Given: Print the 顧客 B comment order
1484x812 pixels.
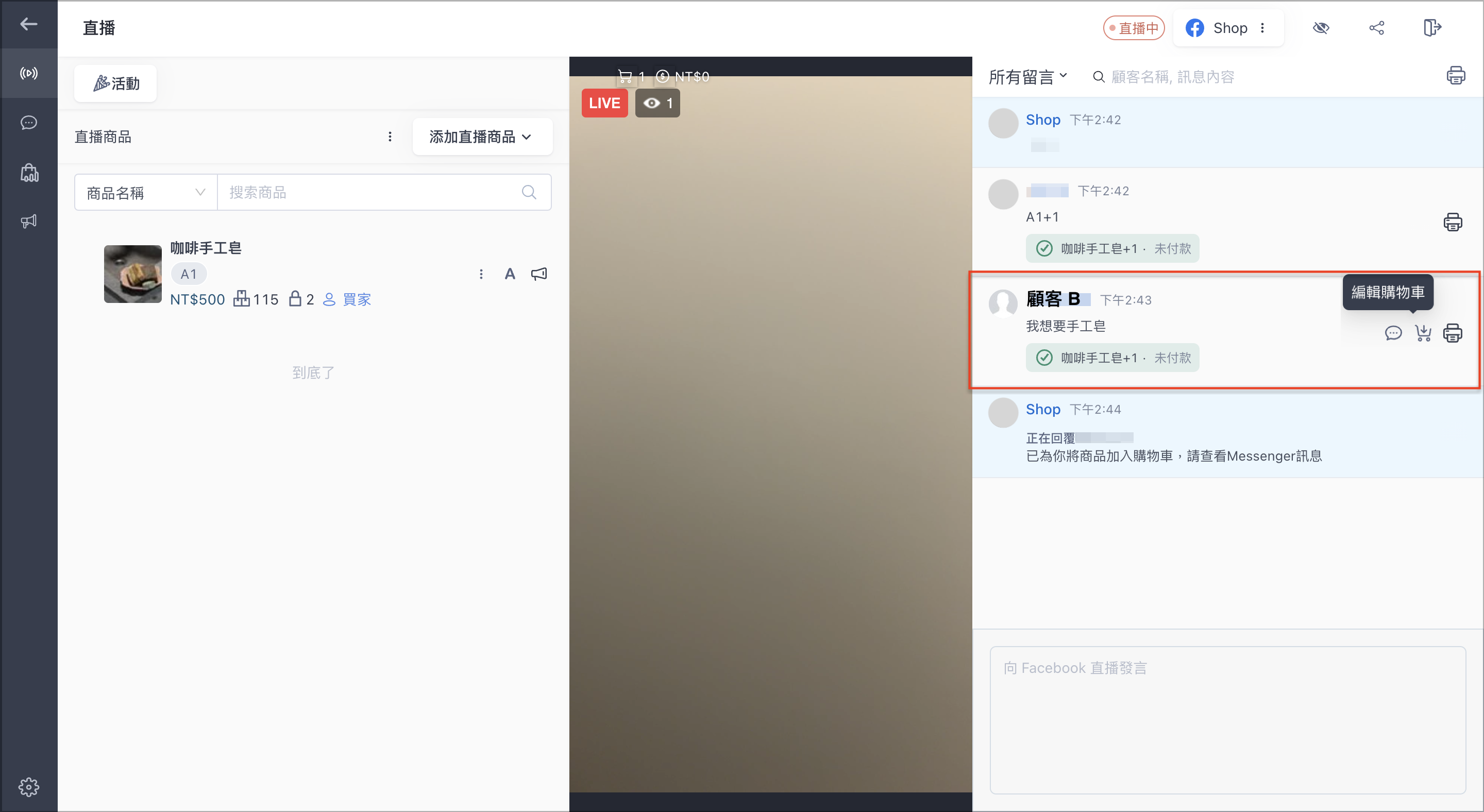Looking at the screenshot, I should coord(1453,333).
